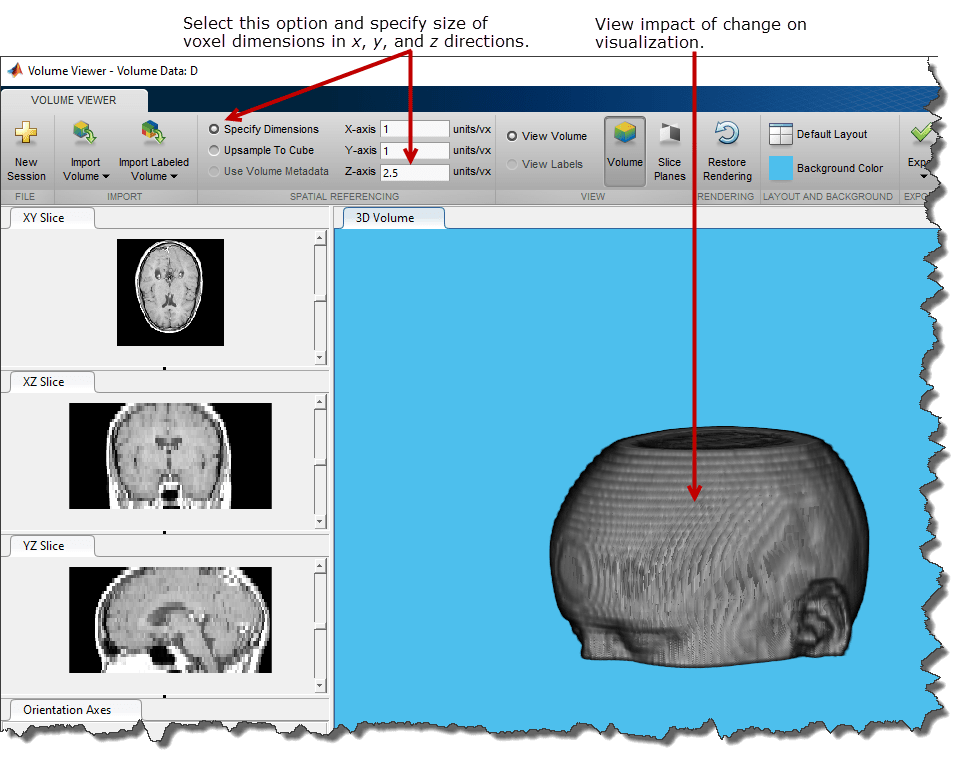966x763 pixels.
Task: Choose the View Volume radio button
Action: 512,136
